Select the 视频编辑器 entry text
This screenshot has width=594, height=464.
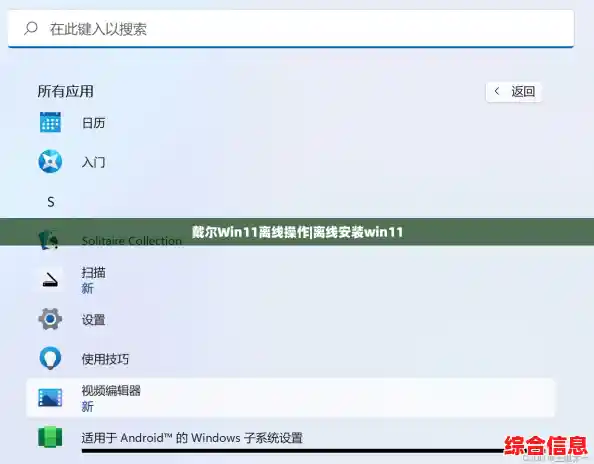coord(111,391)
